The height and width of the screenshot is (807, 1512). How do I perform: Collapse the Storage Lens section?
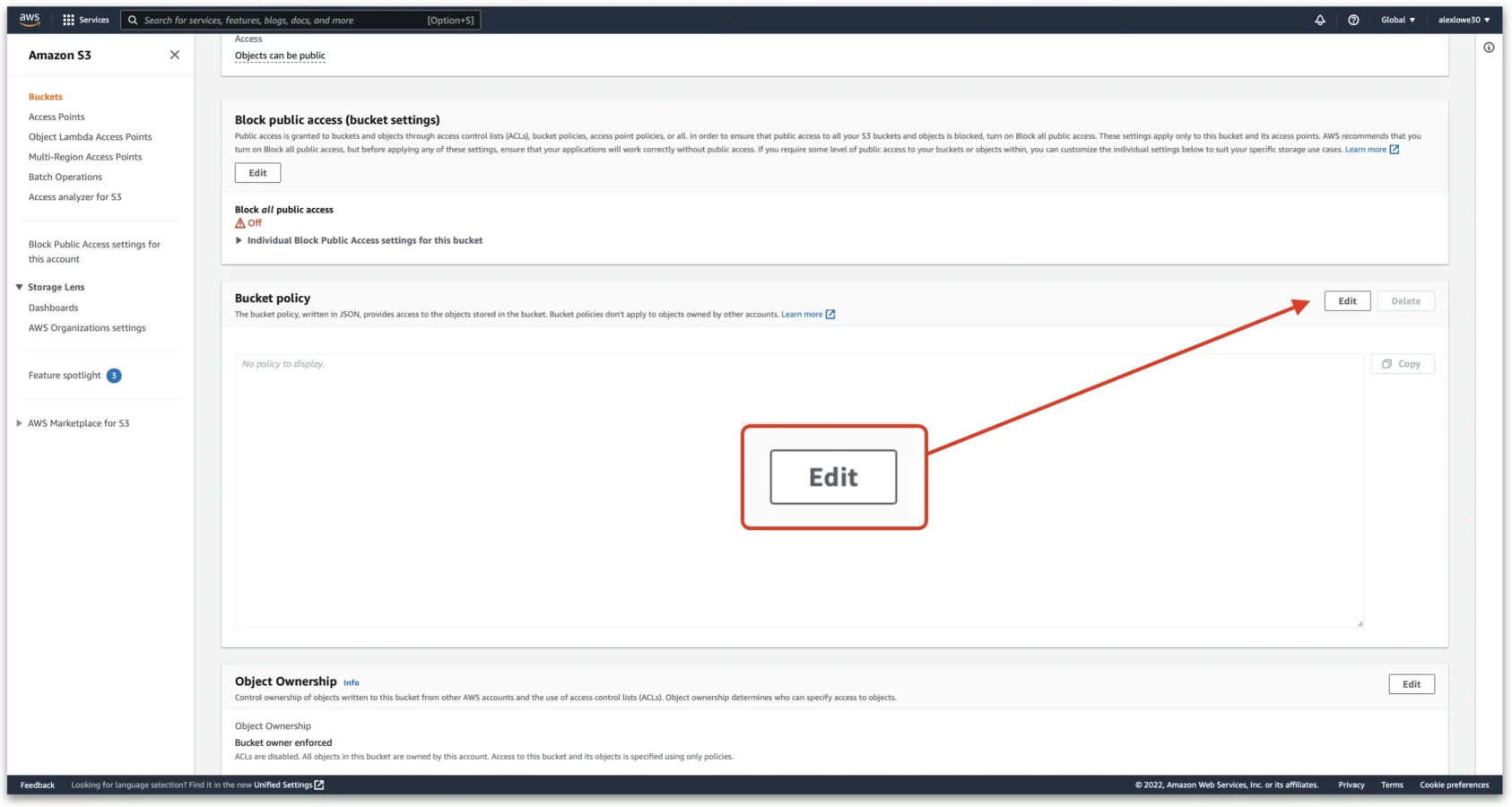point(19,287)
